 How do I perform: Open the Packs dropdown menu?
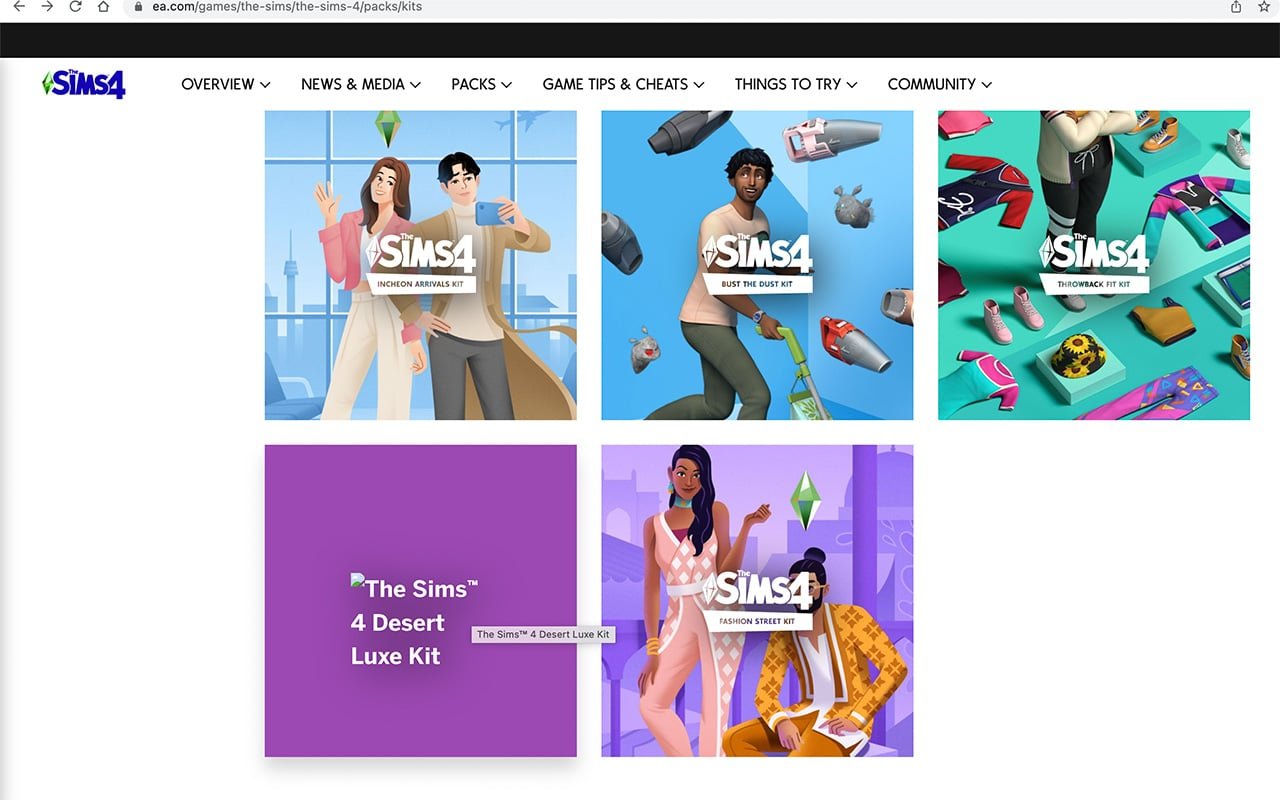(482, 84)
